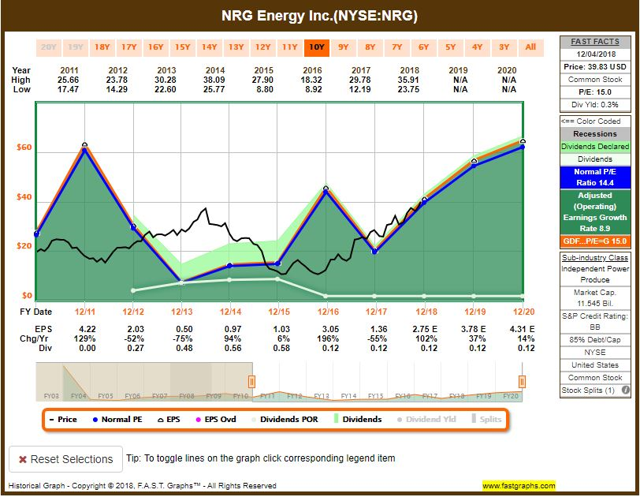Click the Stock Splits info icon
This screenshot has height=497, width=640.
[625, 390]
